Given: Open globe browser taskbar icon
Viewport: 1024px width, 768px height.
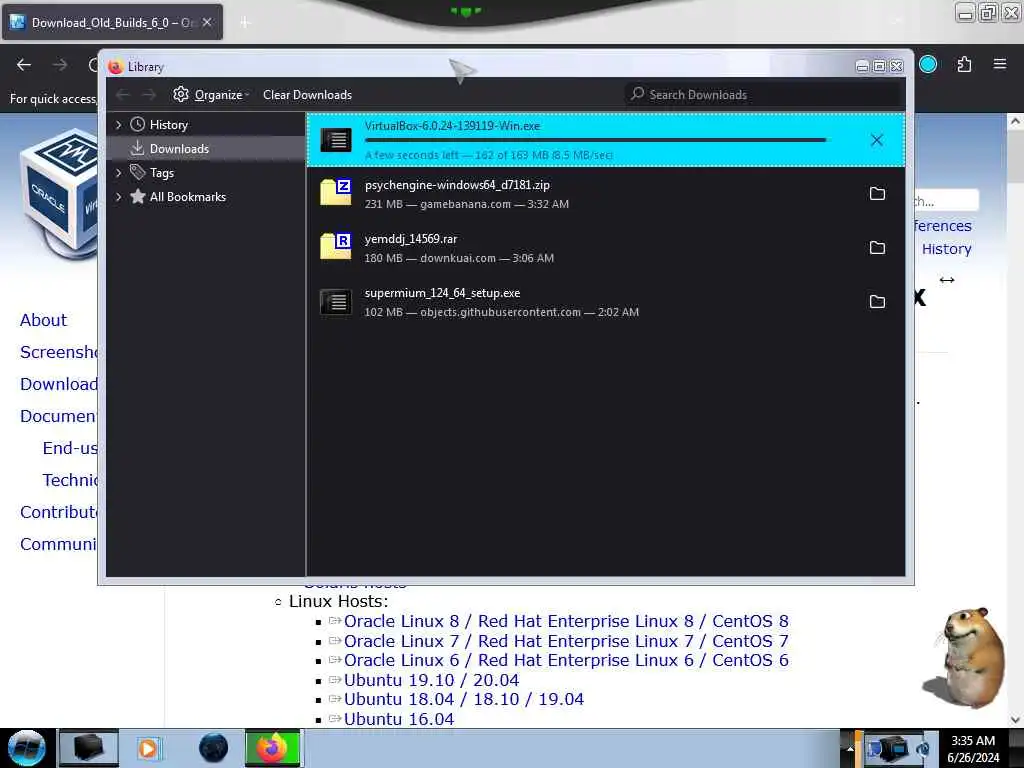Looking at the screenshot, I should pos(214,748).
